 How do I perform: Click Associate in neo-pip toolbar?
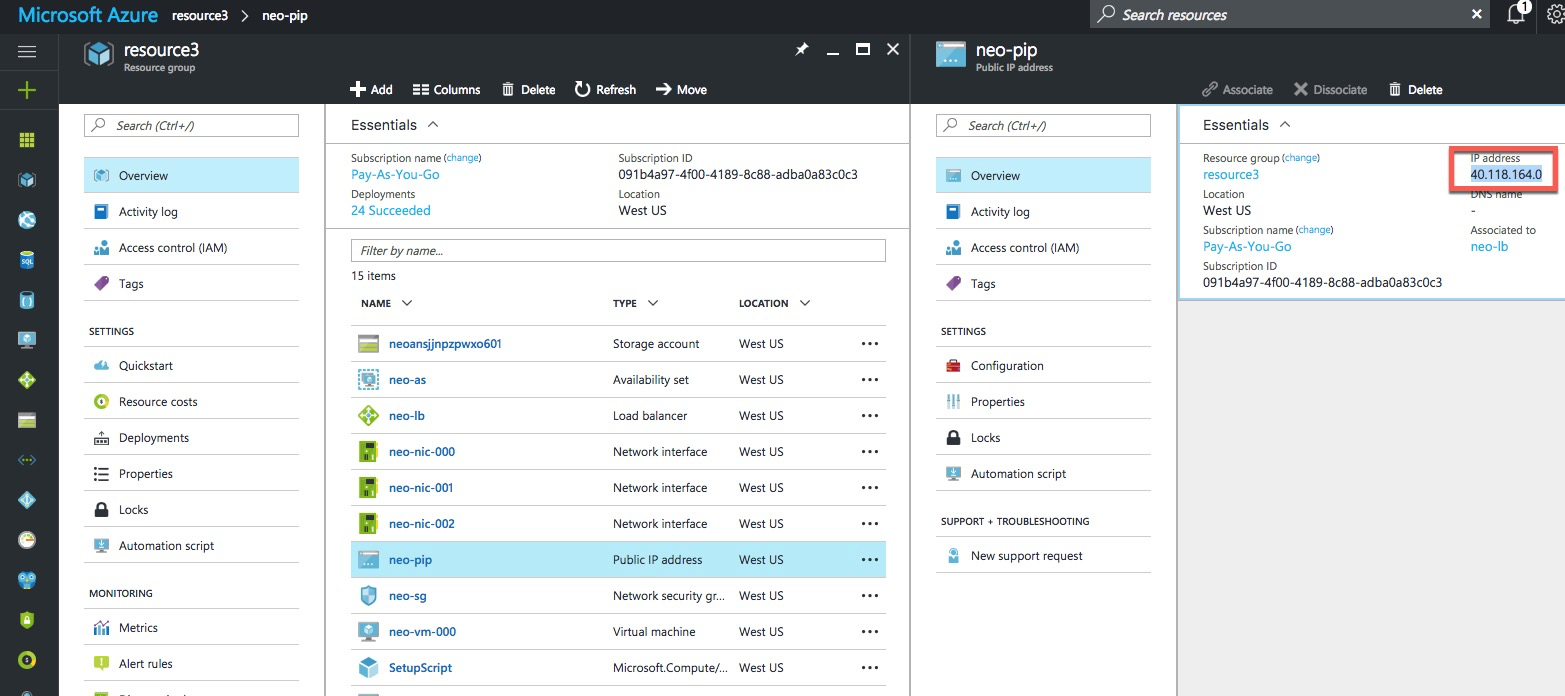(1237, 90)
